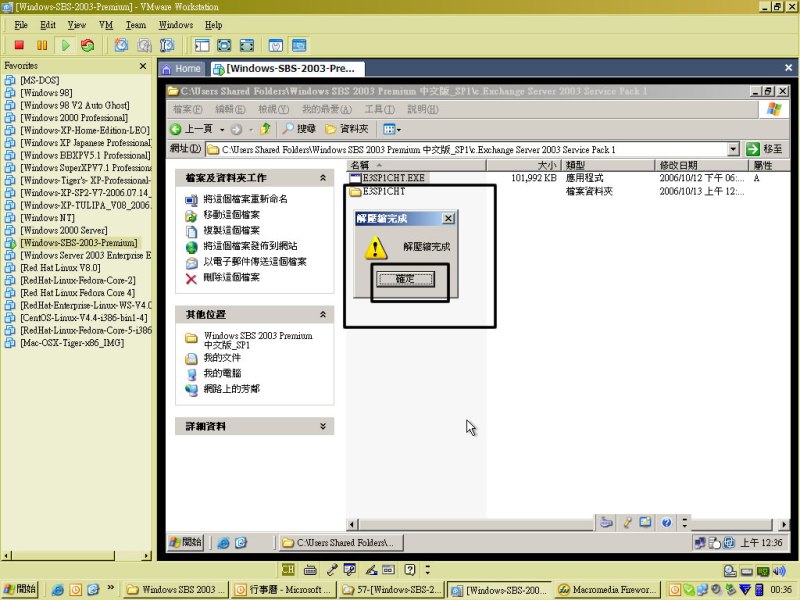Select [Windows NT] in Favorites
800x600 pixels.
point(47,218)
